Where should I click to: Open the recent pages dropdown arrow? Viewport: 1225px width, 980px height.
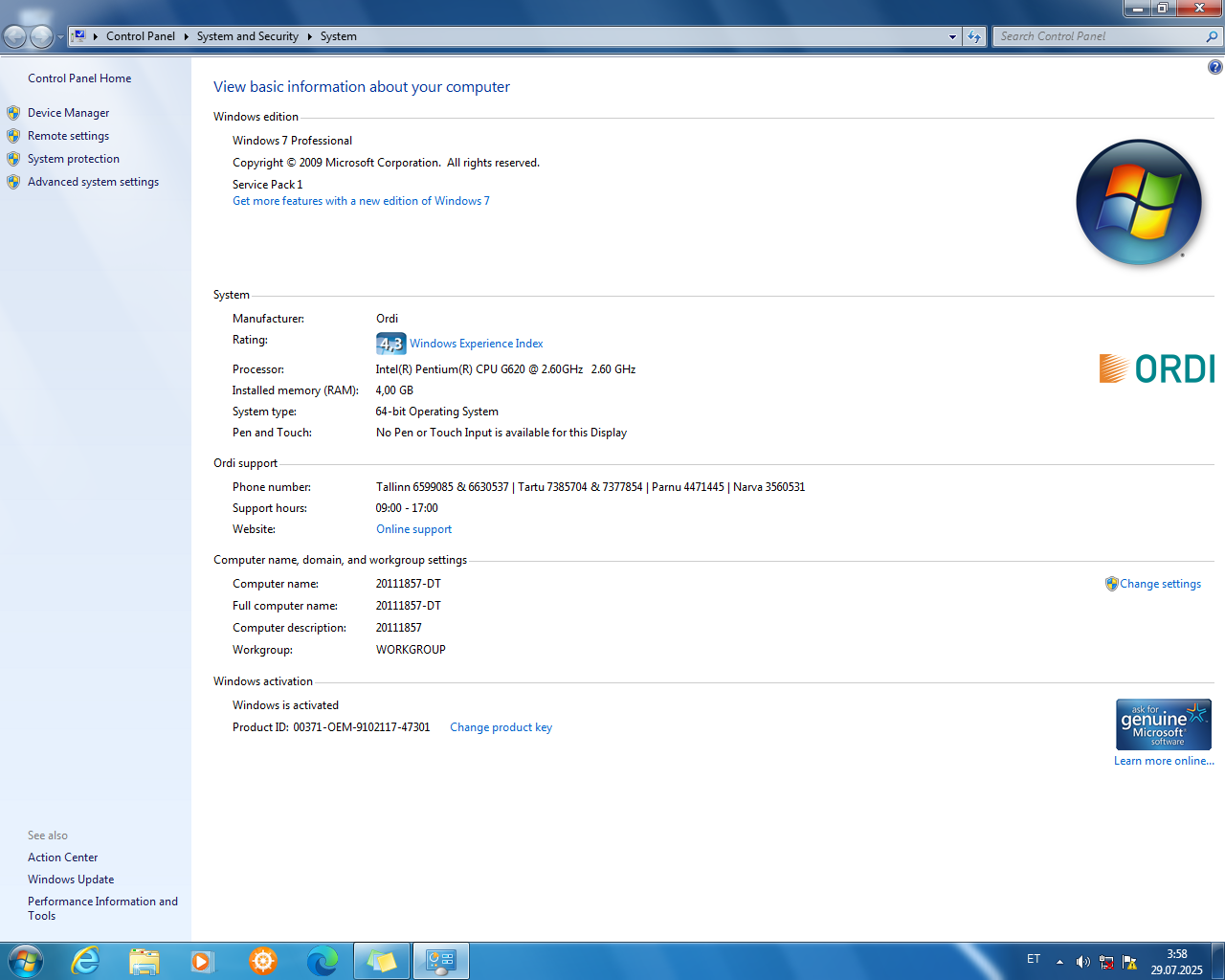(x=60, y=37)
